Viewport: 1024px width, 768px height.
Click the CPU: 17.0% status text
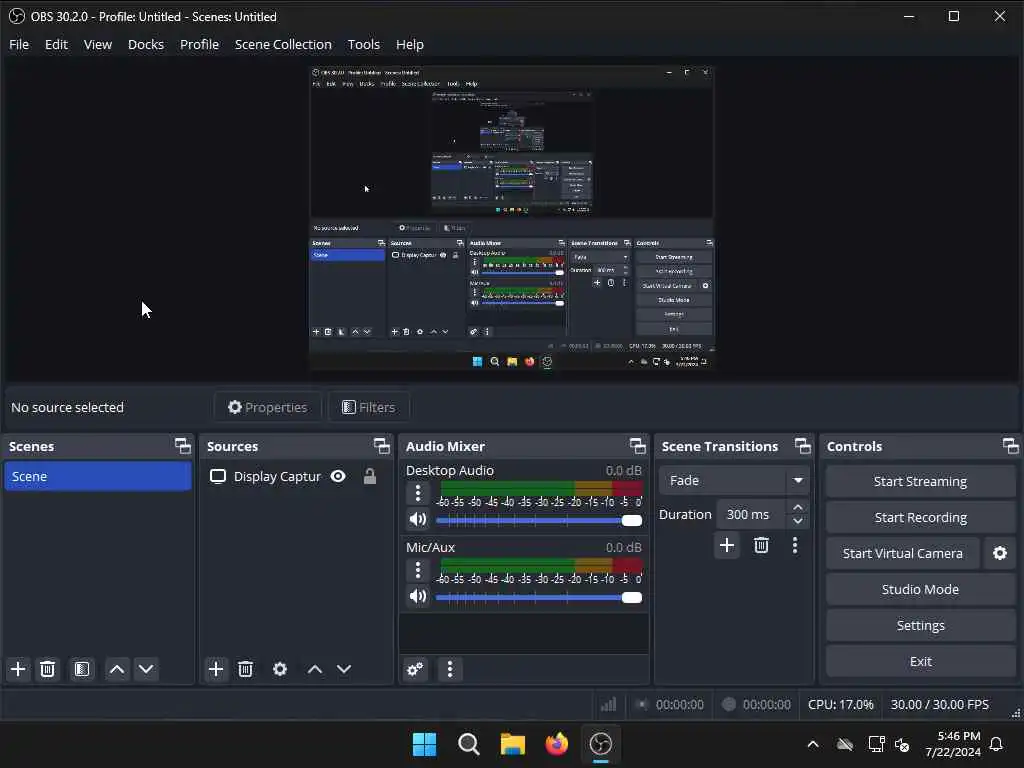pos(840,705)
